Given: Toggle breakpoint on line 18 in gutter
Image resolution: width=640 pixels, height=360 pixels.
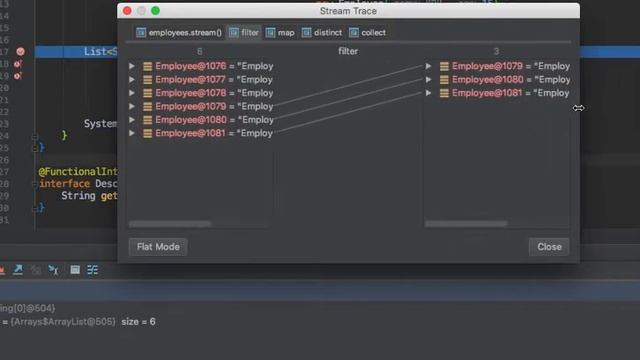Looking at the screenshot, I should (x=18, y=64).
